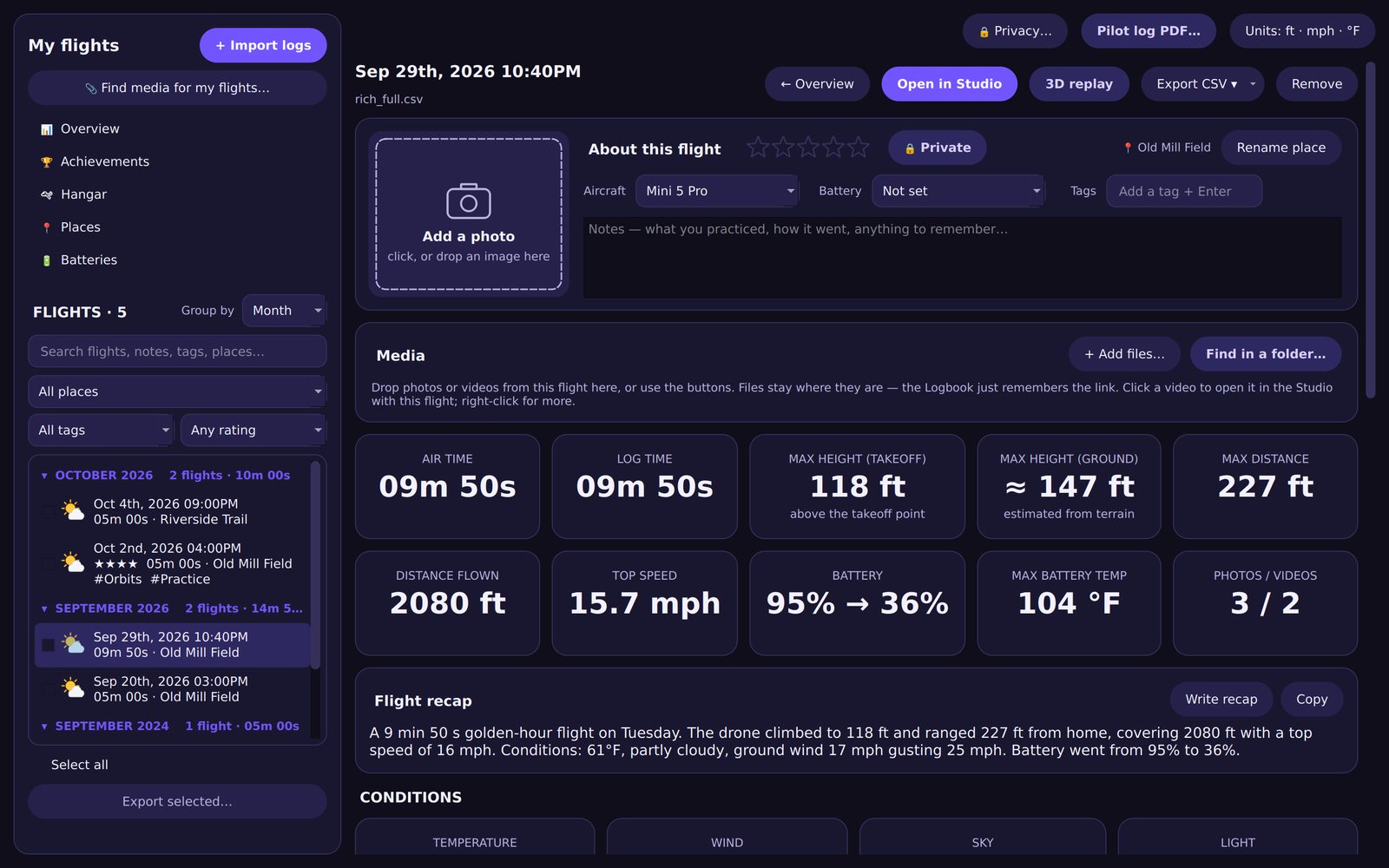1389x868 pixels.
Task: Open the All places filter dropdown
Action: (x=177, y=391)
